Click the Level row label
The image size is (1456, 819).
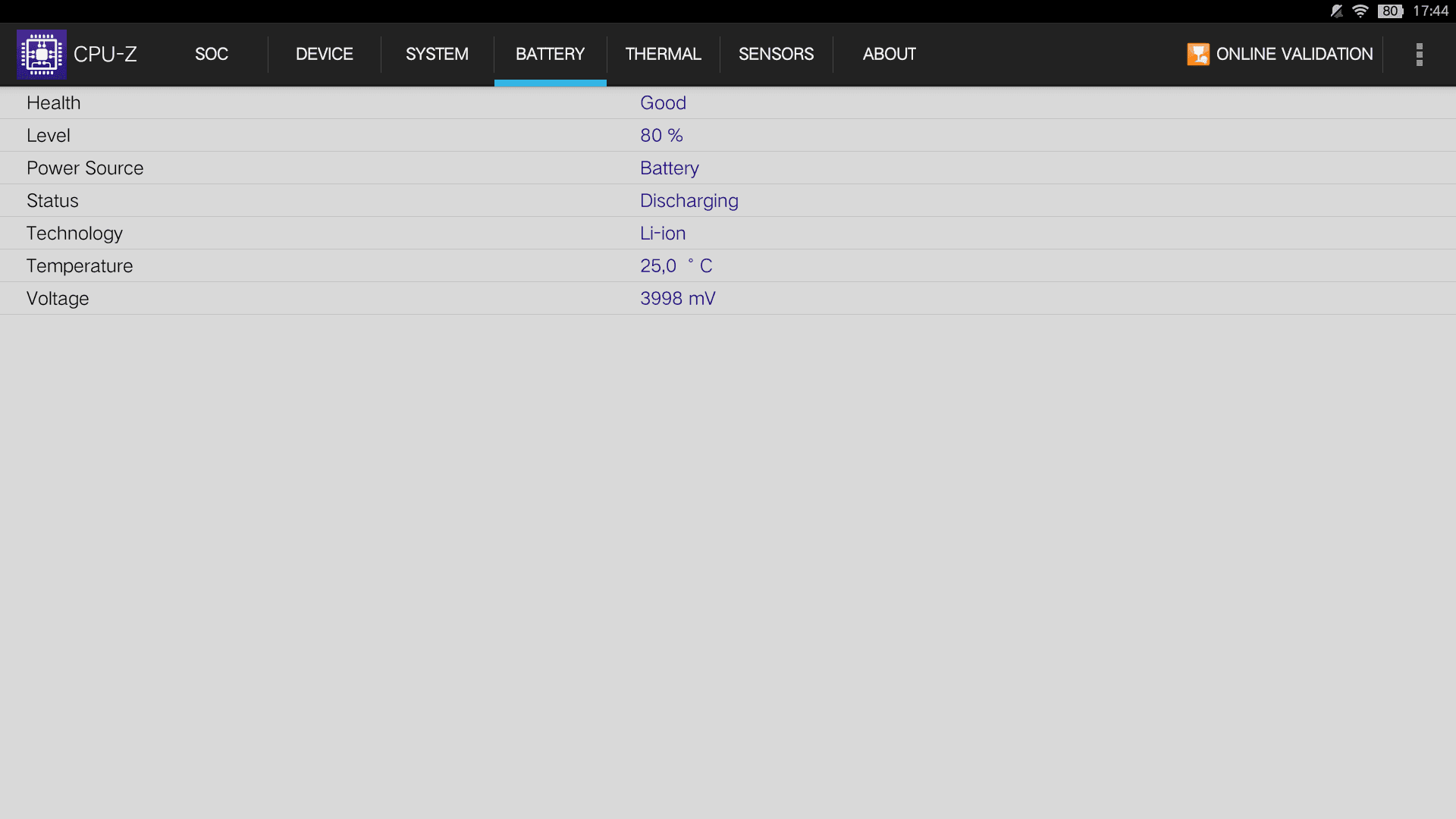click(49, 136)
